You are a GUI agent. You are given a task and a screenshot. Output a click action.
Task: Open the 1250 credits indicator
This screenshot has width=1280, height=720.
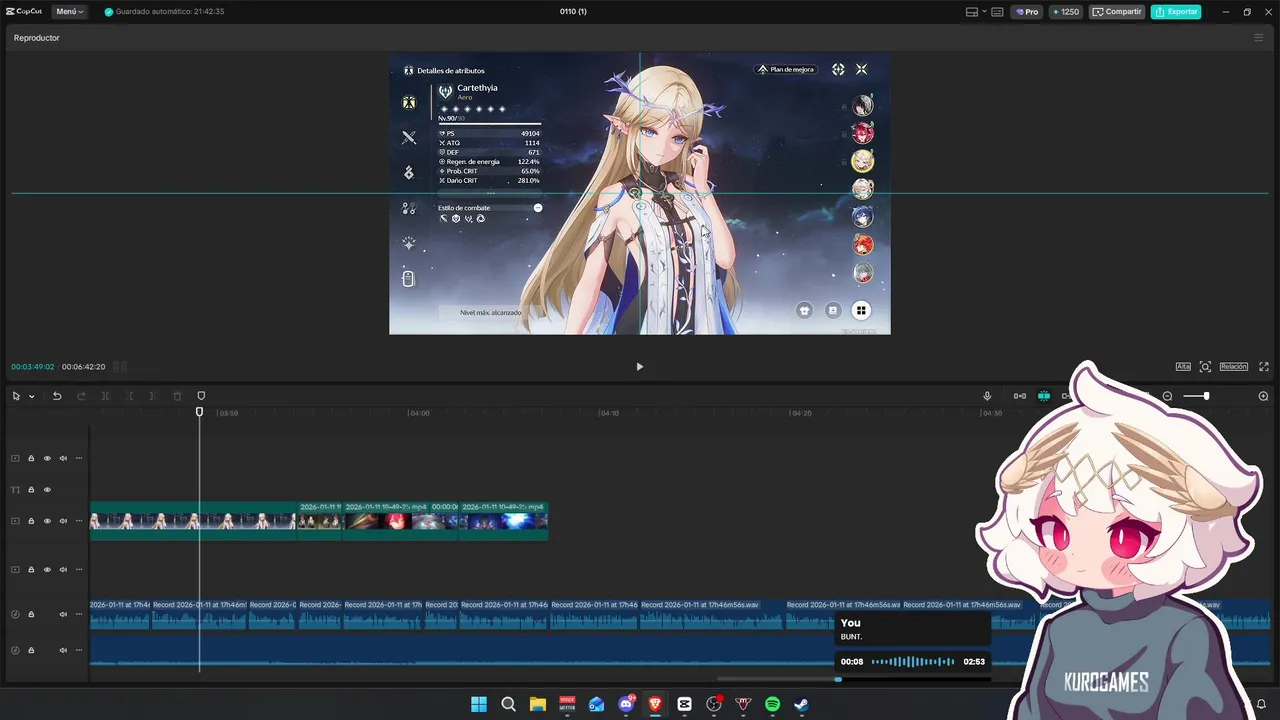pos(1066,12)
